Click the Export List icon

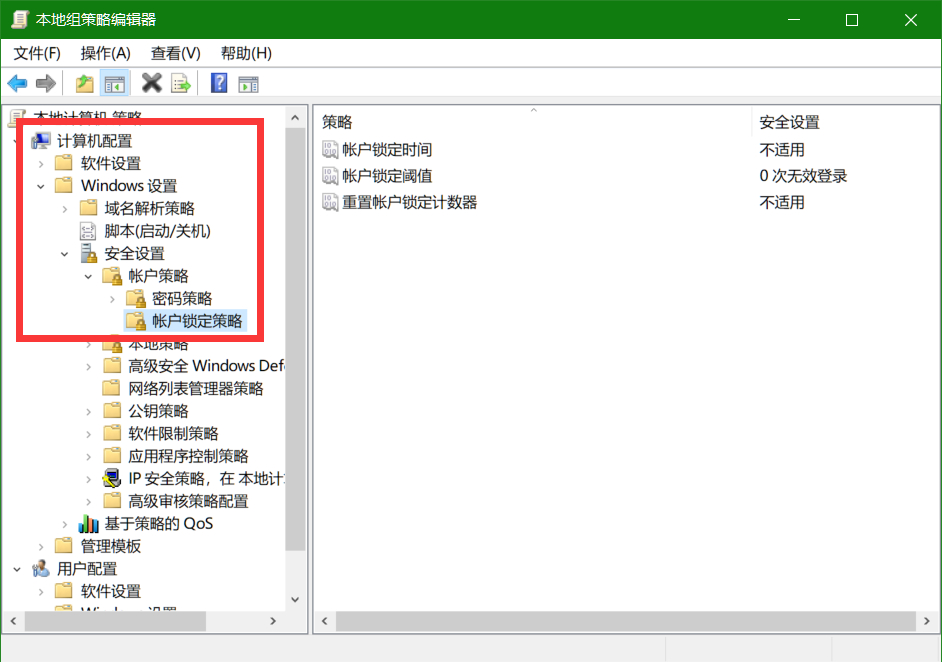(x=181, y=83)
